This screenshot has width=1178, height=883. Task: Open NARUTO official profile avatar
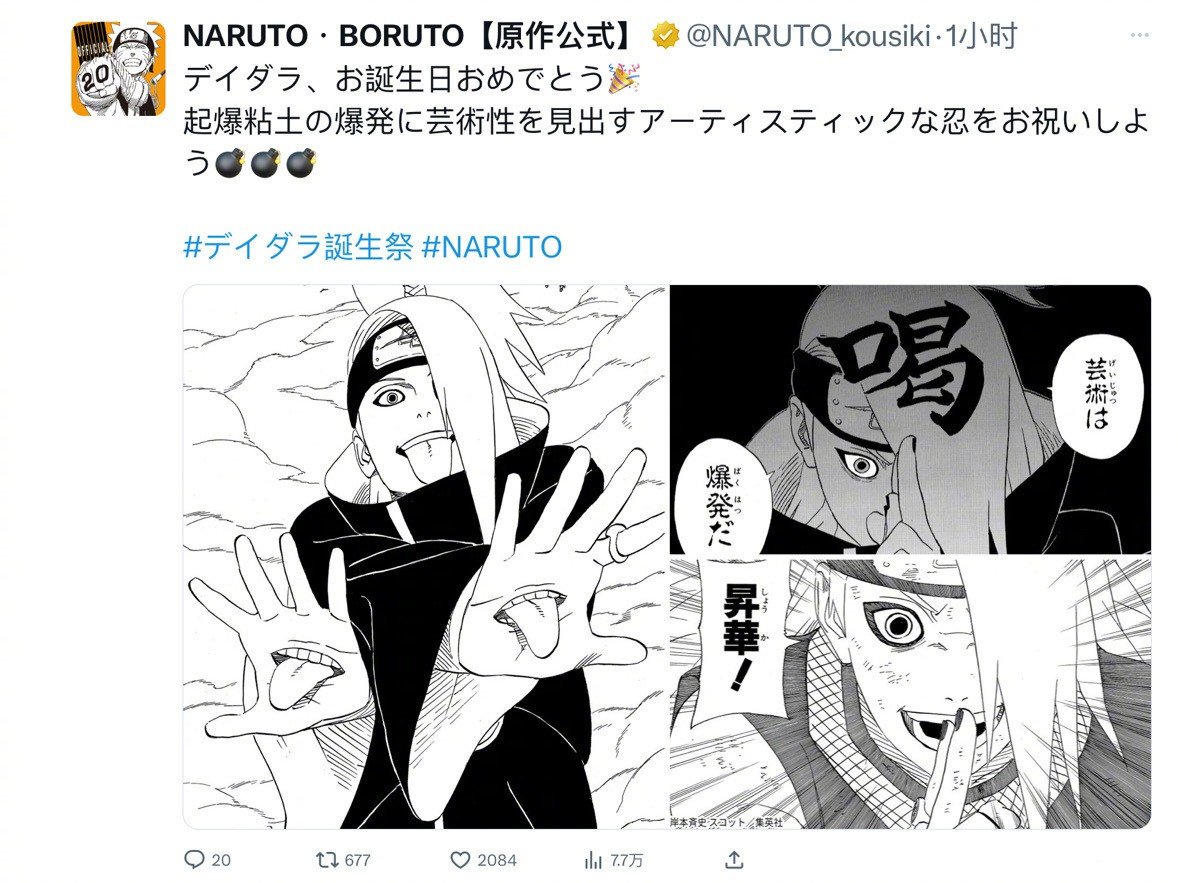tap(119, 68)
